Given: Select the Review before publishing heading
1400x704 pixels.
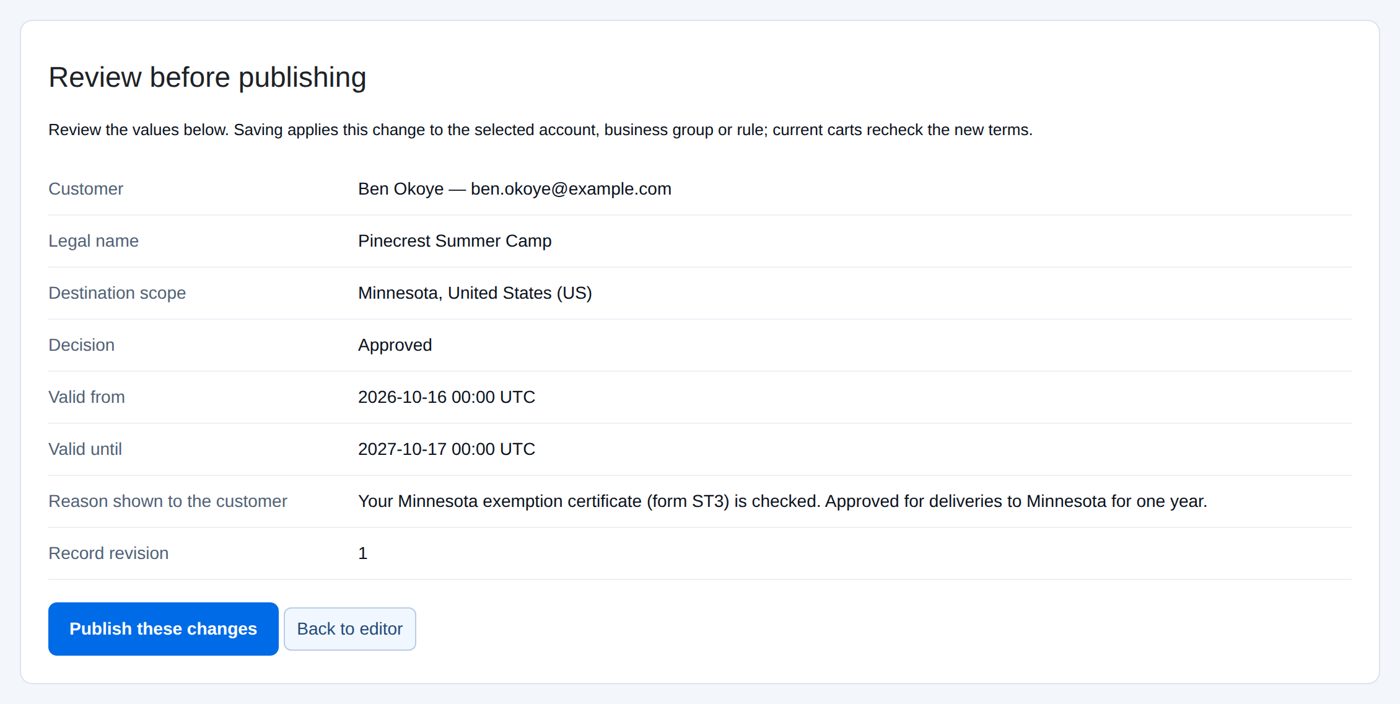Looking at the screenshot, I should pyautogui.click(x=207, y=77).
